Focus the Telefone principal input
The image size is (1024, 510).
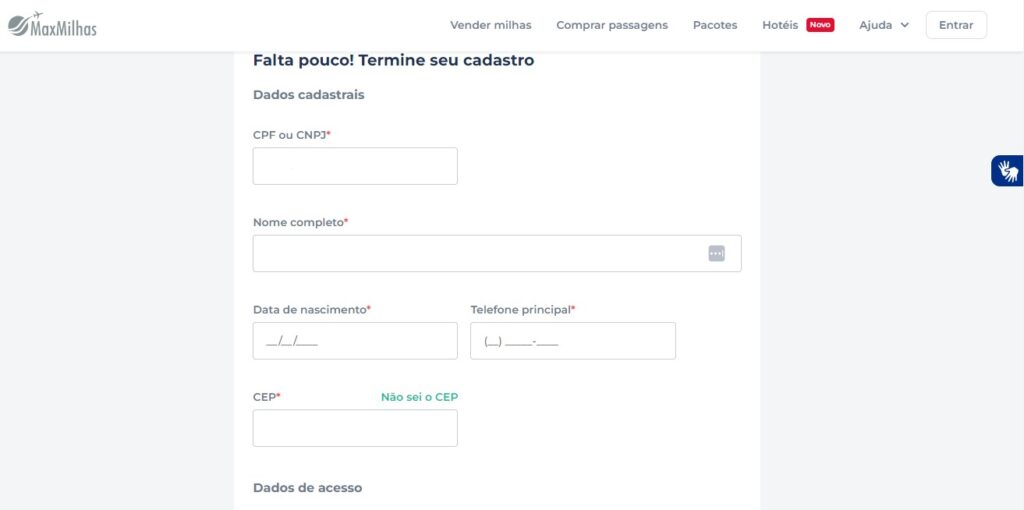(573, 341)
